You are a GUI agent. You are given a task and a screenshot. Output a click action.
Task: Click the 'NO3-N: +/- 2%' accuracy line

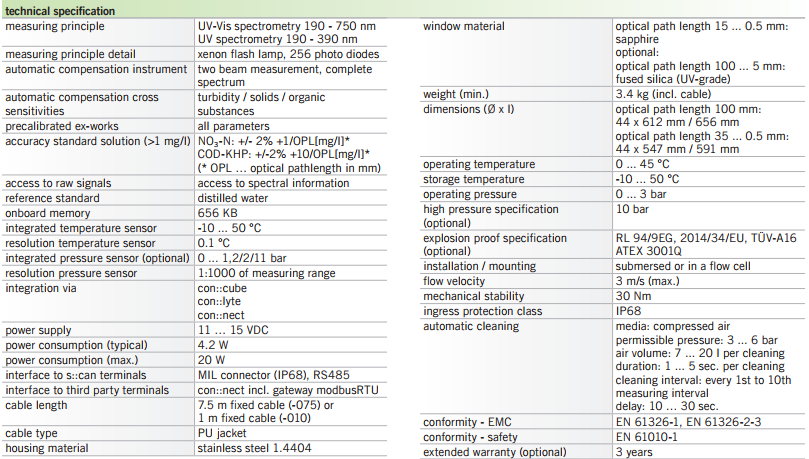point(274,141)
